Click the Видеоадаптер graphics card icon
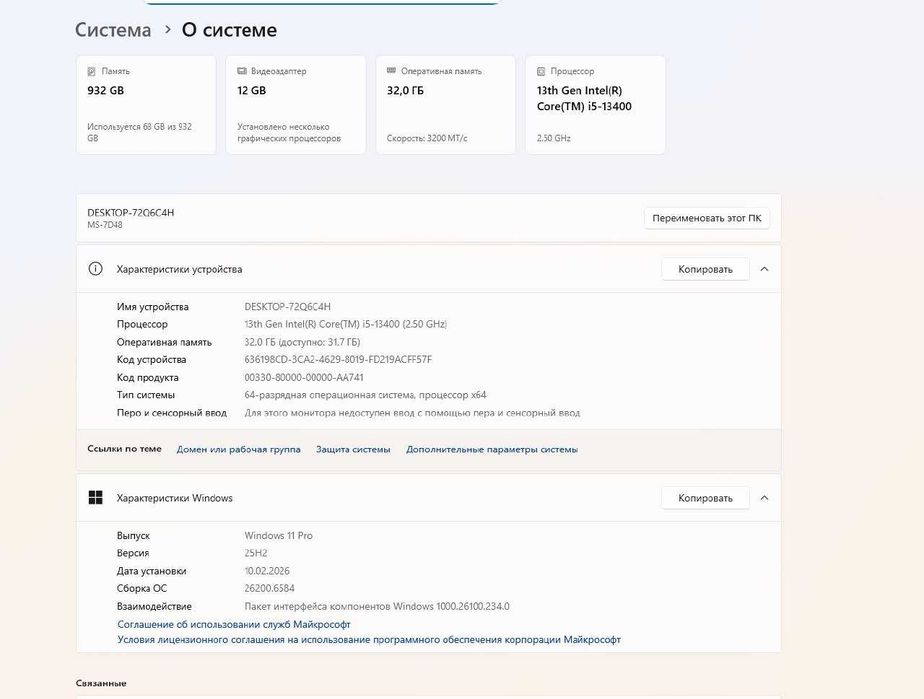The width and height of the screenshot is (924, 699). click(x=241, y=72)
